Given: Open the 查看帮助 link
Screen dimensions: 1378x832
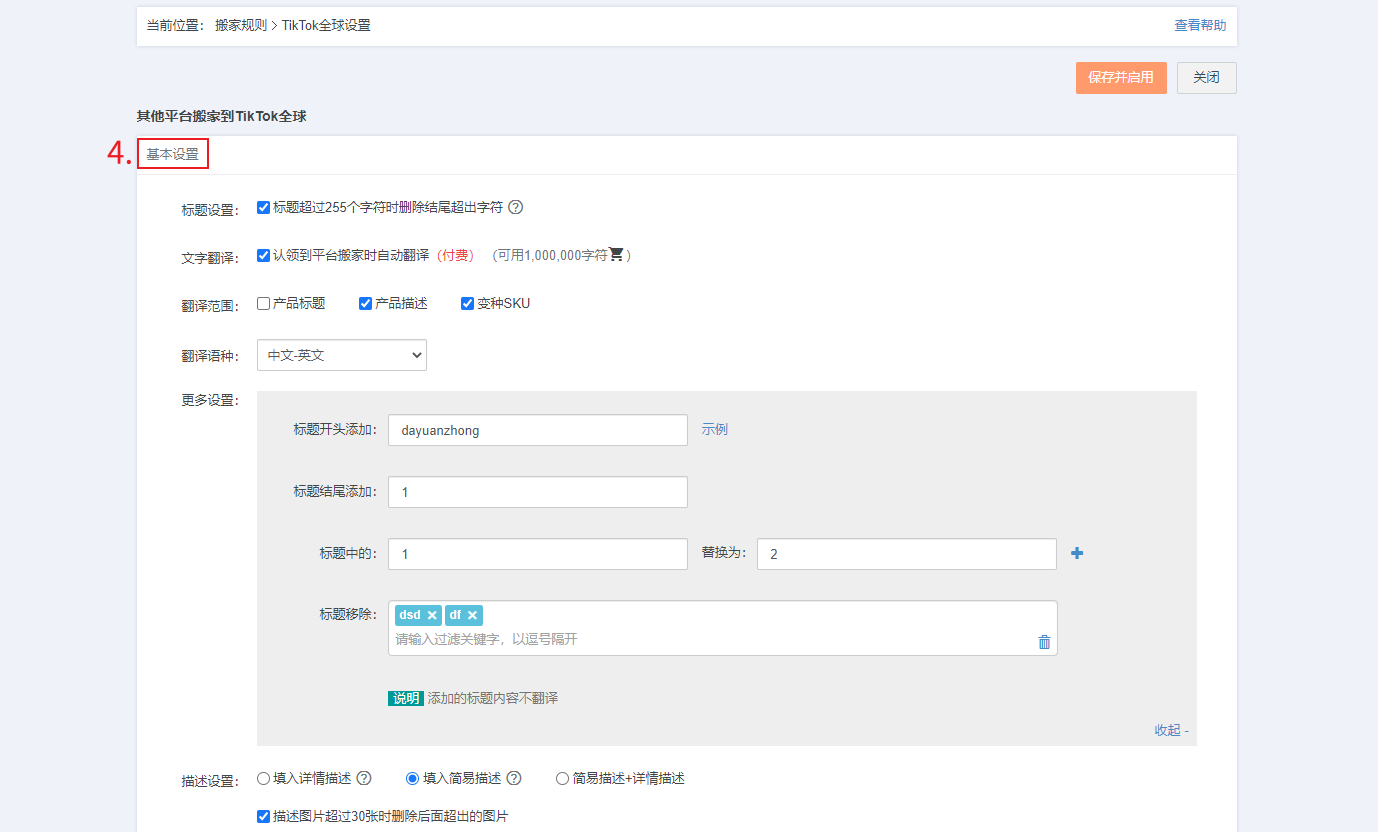Looking at the screenshot, I should (x=1200, y=25).
